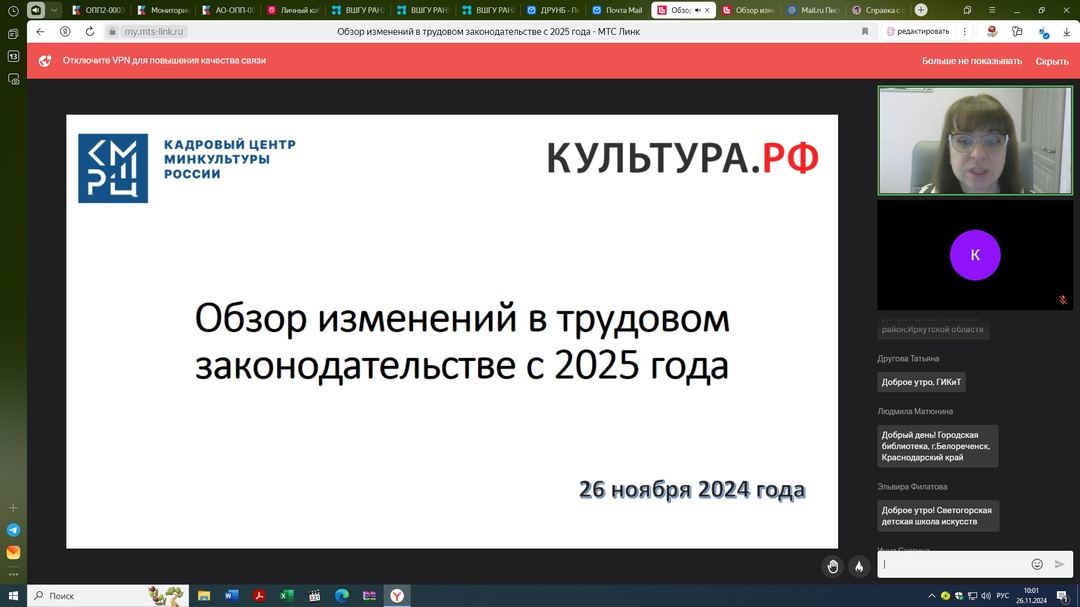Screen dimensions: 1080x607
Task: Open Excel from the taskbar
Action: pyautogui.click(x=287, y=596)
